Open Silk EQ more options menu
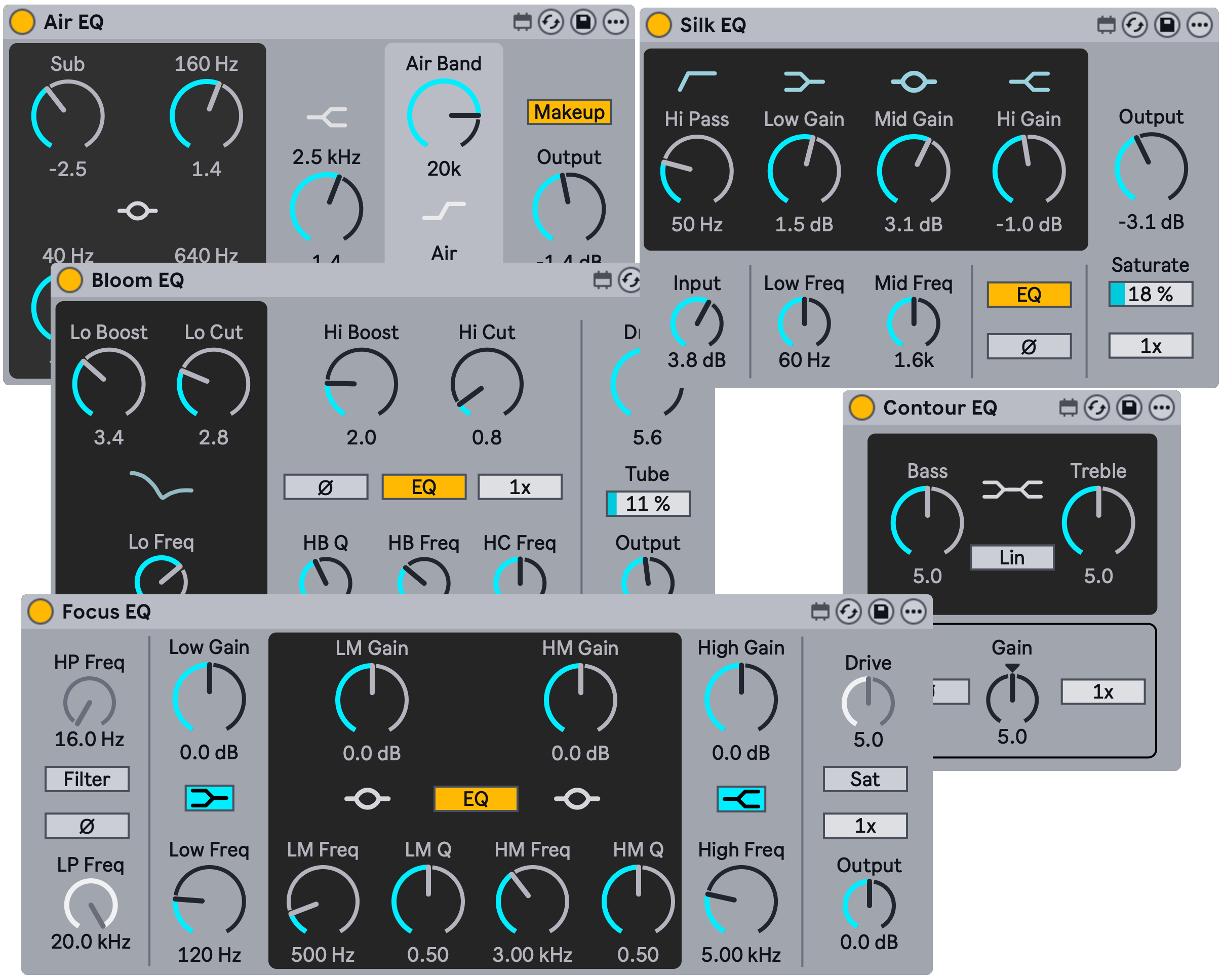 pos(1199,25)
